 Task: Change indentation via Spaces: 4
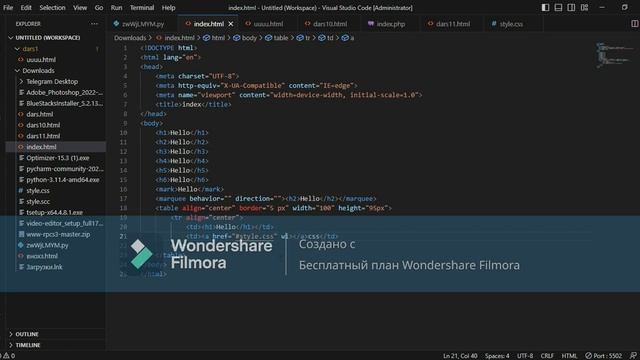[497, 356]
